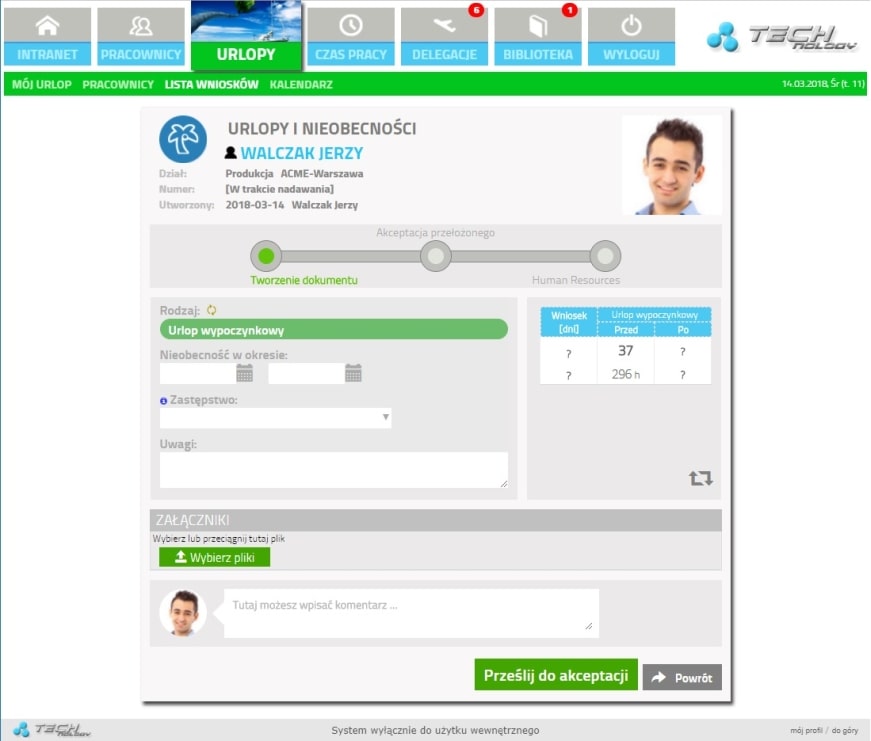Image resolution: width=871 pixels, height=741 pixels.
Task: Click Prześlij do akceptacji button
Action: pos(555,675)
